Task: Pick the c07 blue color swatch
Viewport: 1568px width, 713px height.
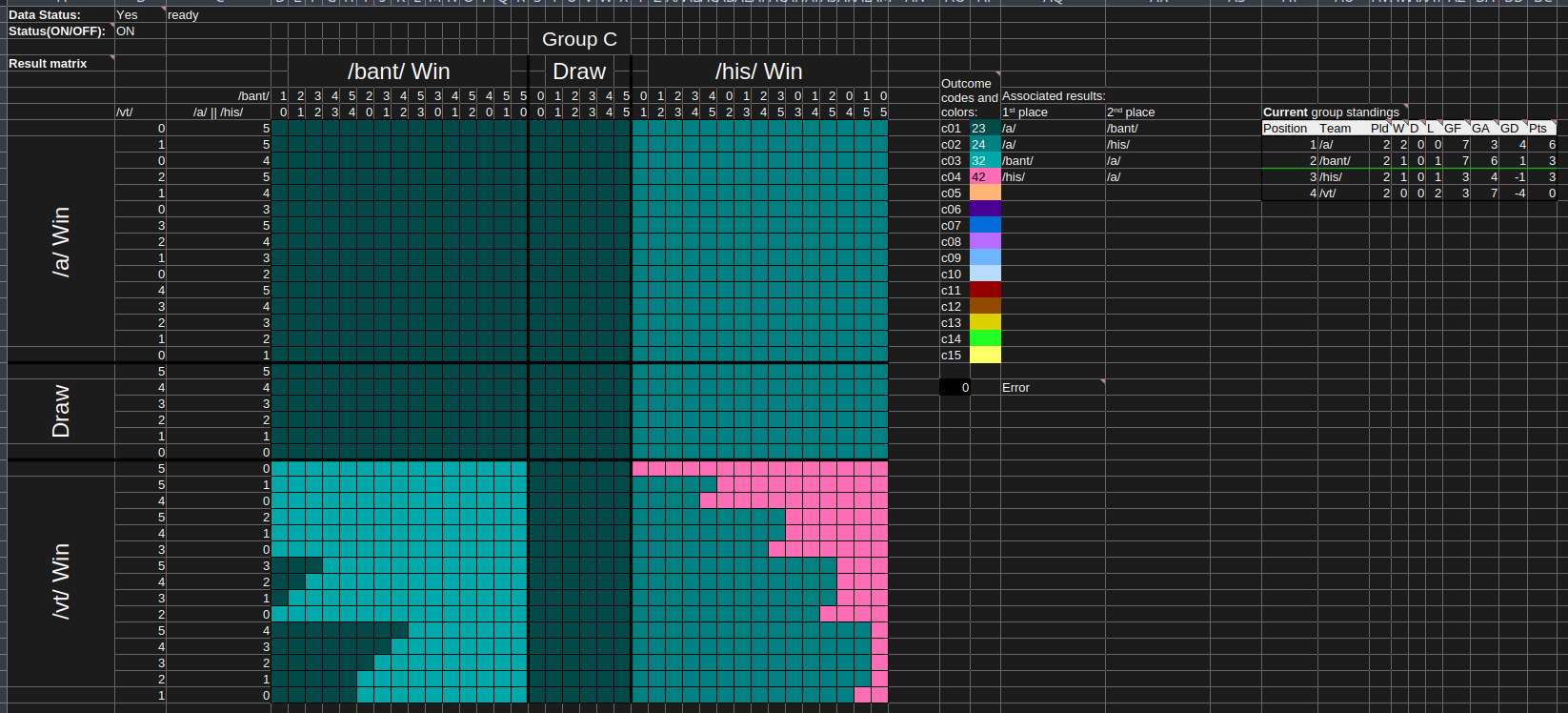Action: 985,226
